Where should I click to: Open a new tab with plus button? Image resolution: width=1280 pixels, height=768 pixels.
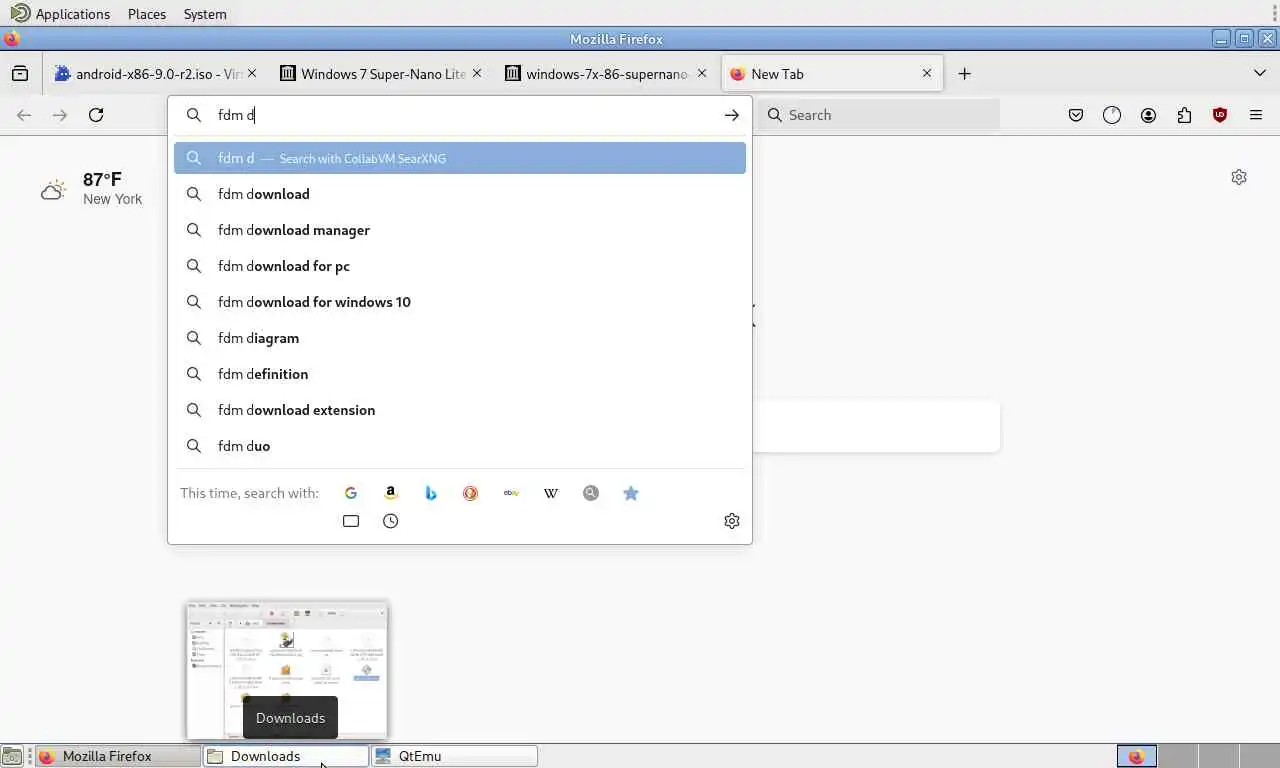pos(964,74)
